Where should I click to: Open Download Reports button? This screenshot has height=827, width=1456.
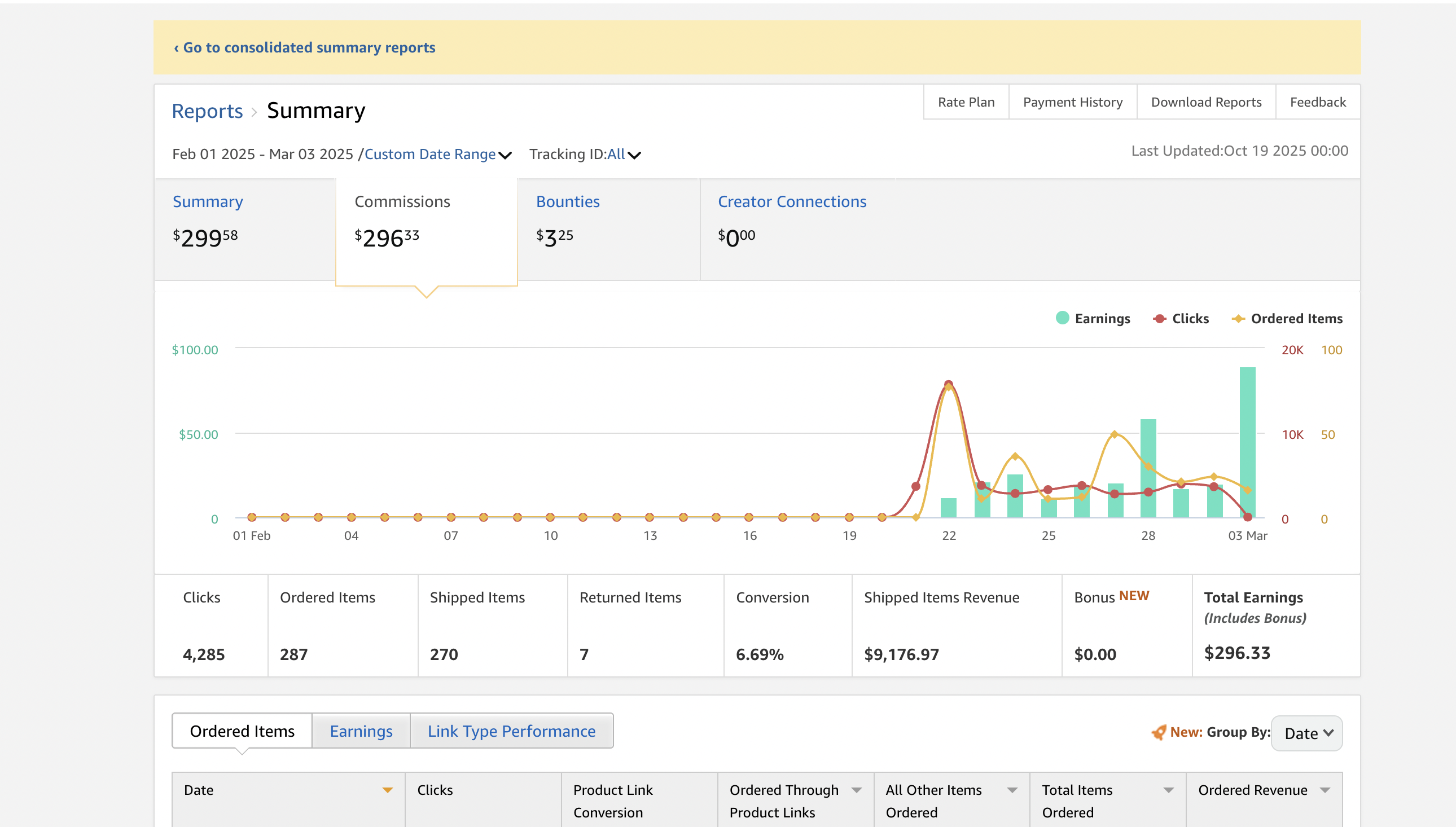tap(1205, 102)
